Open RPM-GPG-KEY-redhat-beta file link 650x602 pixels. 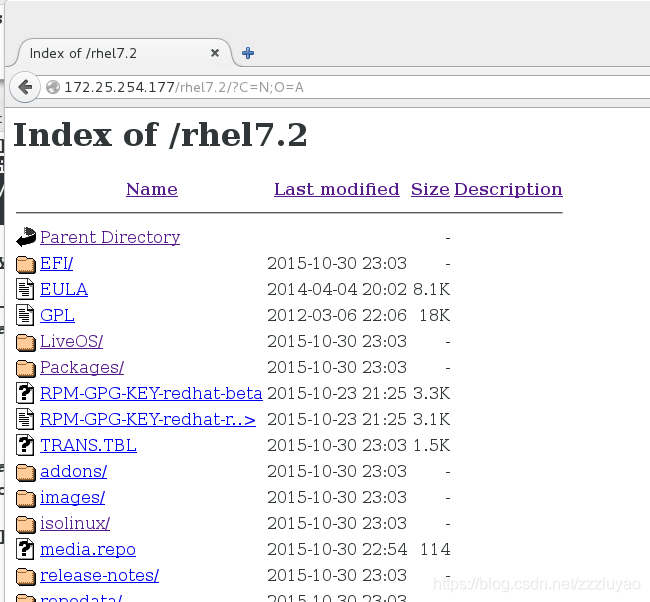(151, 393)
